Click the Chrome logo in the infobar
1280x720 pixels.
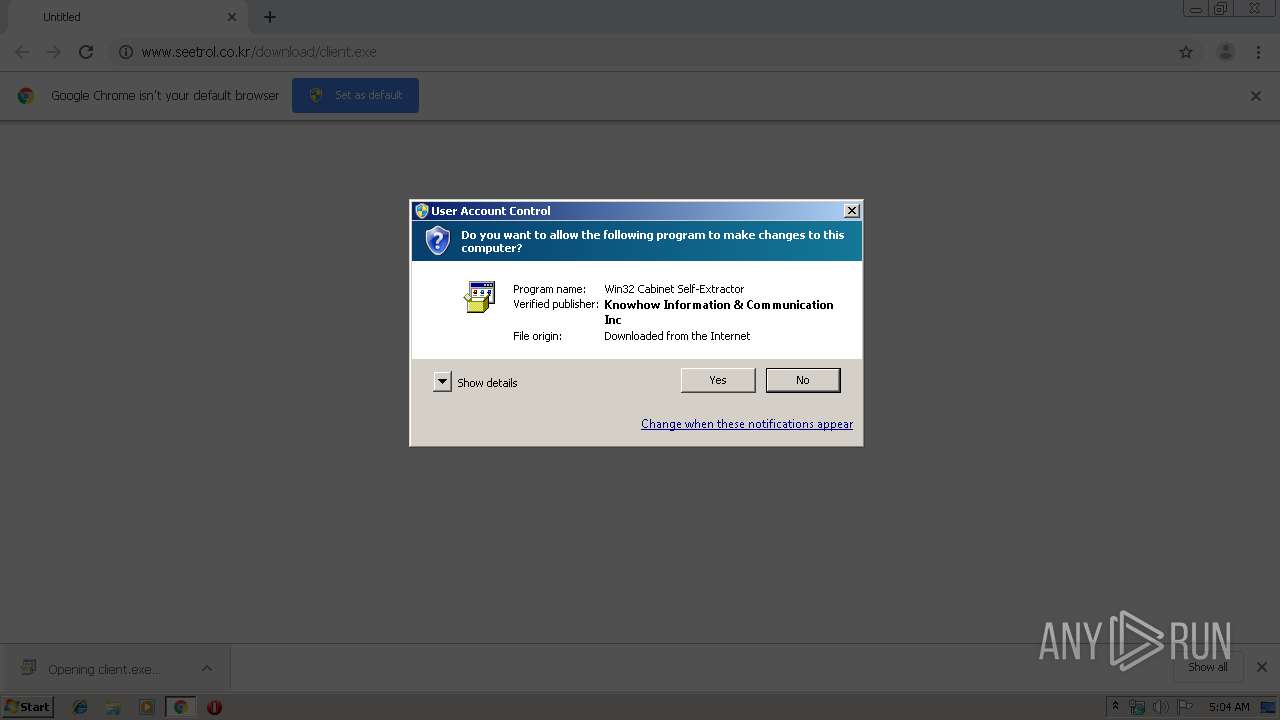pos(26,96)
